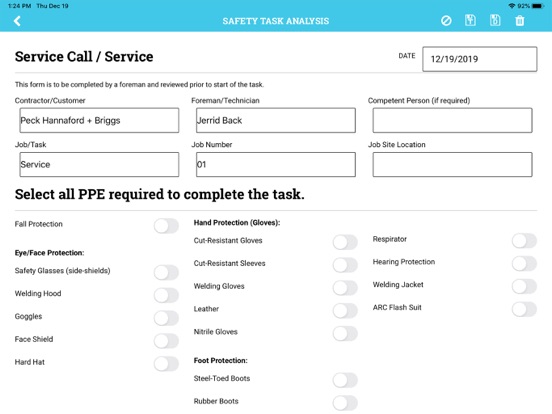This screenshot has width=552, height=414.
Task: Tap the save icon with circle mark
Action: coord(495,20)
